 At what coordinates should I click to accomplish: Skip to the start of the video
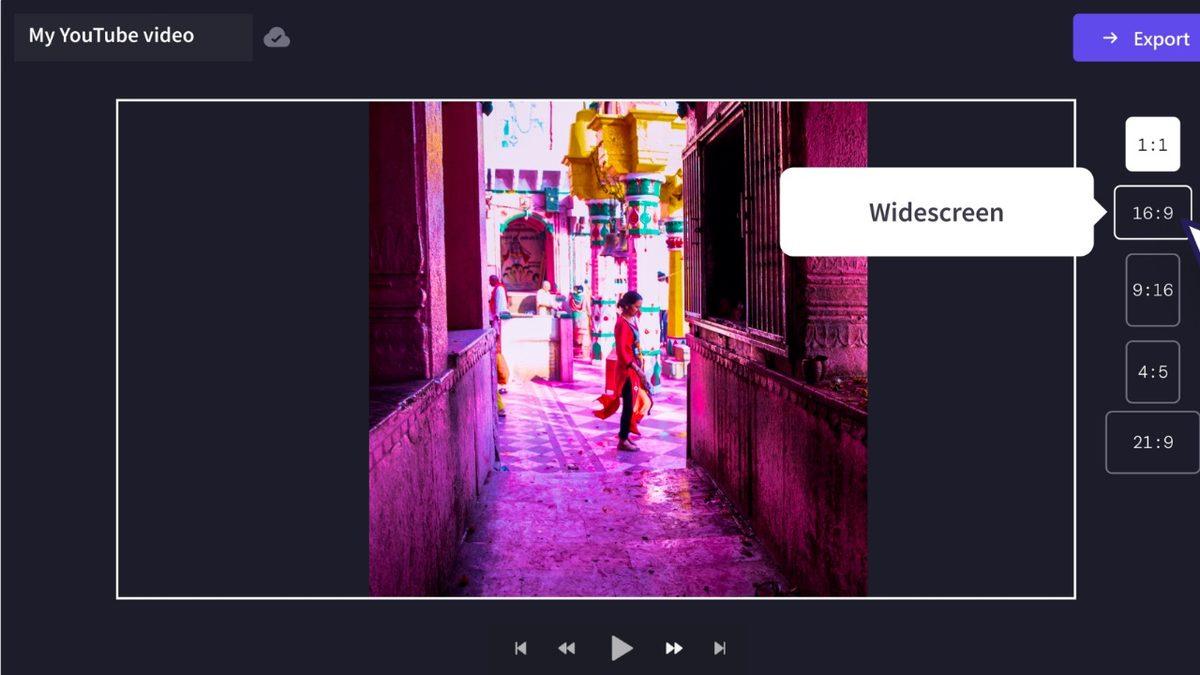click(520, 648)
